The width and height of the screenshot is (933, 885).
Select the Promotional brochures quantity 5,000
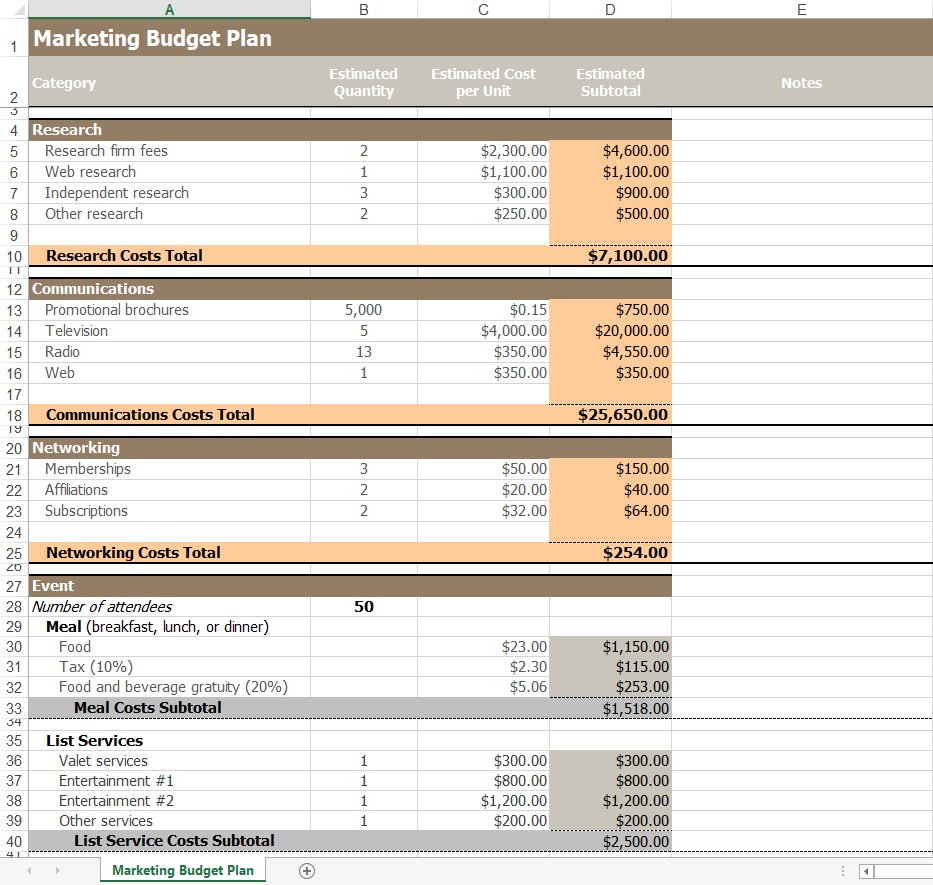(363, 310)
